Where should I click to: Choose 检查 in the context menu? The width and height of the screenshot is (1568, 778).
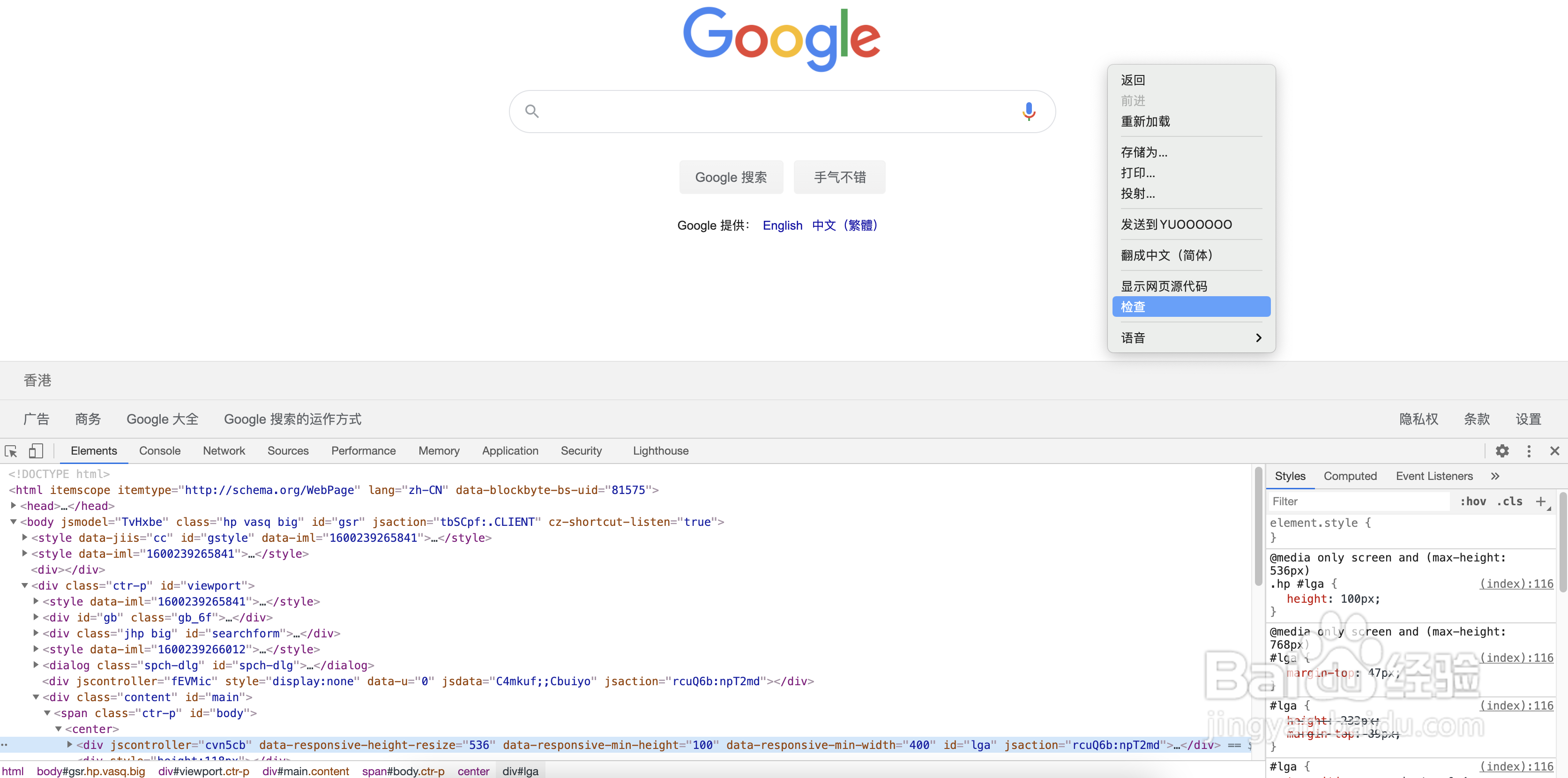tap(1191, 307)
